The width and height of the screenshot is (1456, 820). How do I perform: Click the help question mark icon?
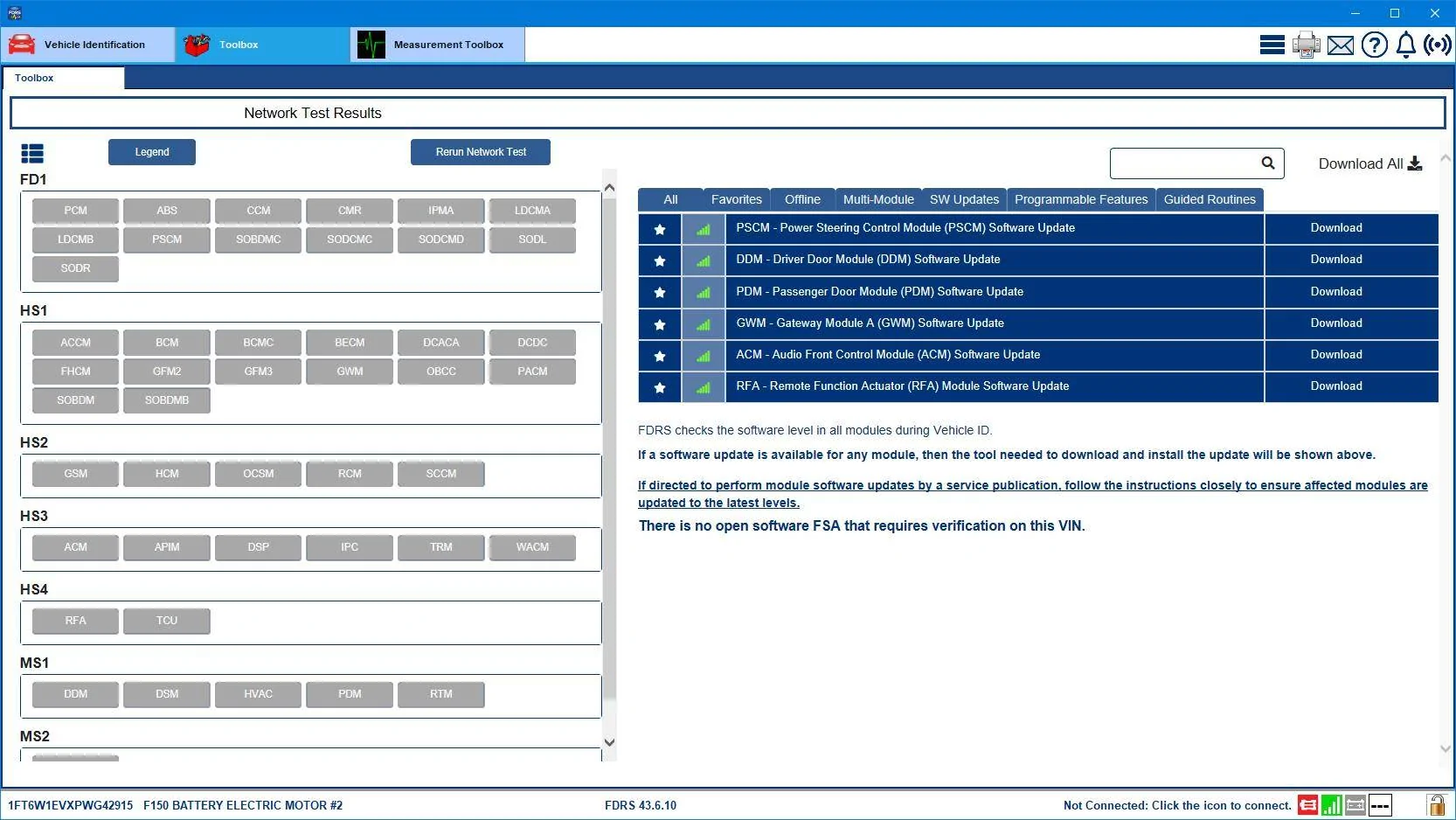[1374, 45]
